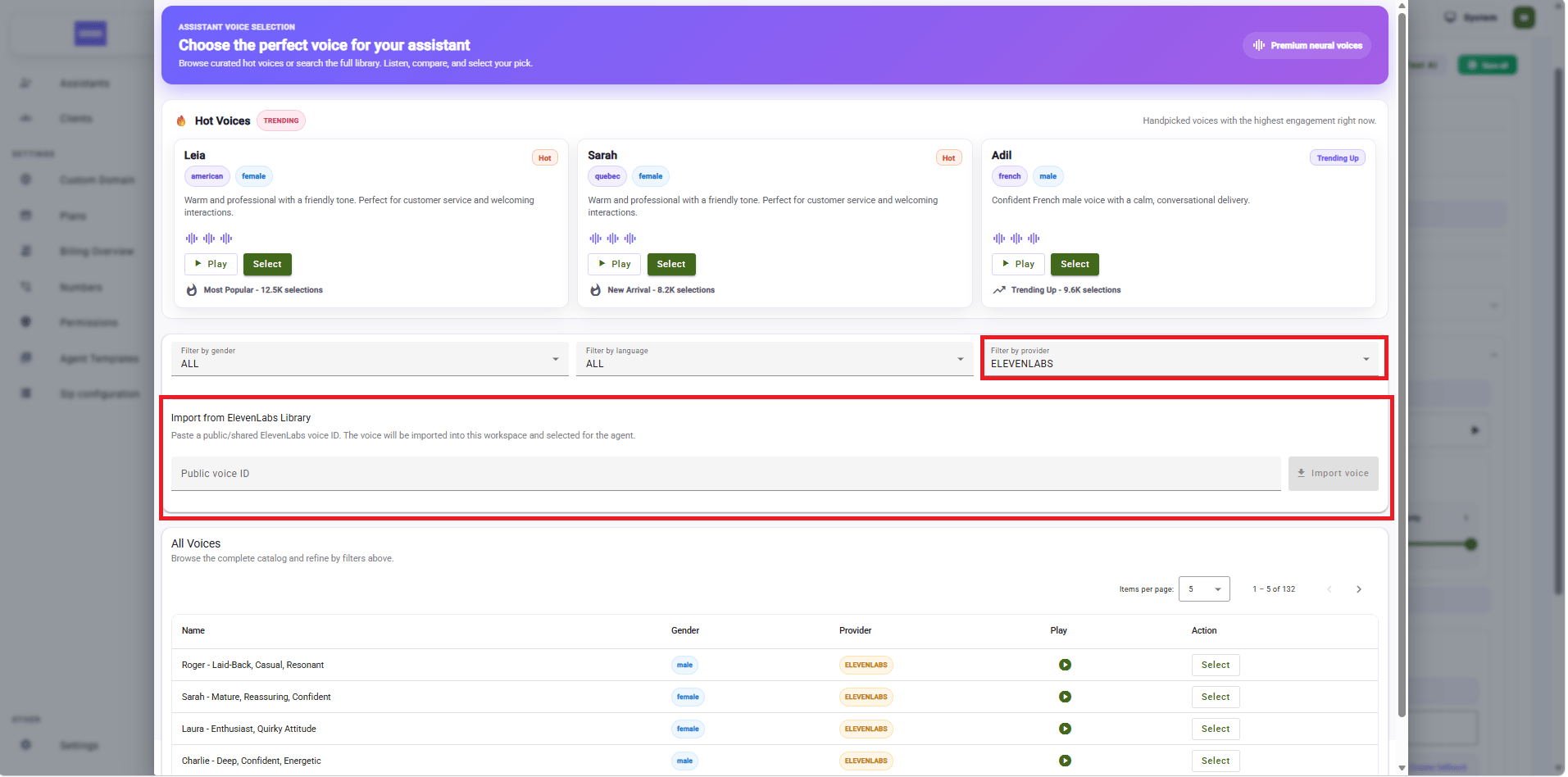
Task: Play the Sarah - Mature, Reassuring voice sample
Action: 1065,697
